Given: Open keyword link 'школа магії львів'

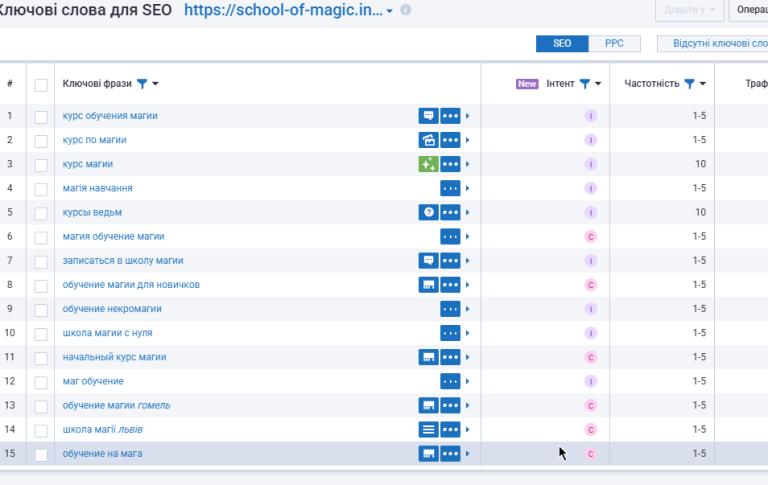Looking at the screenshot, I should 102,430.
